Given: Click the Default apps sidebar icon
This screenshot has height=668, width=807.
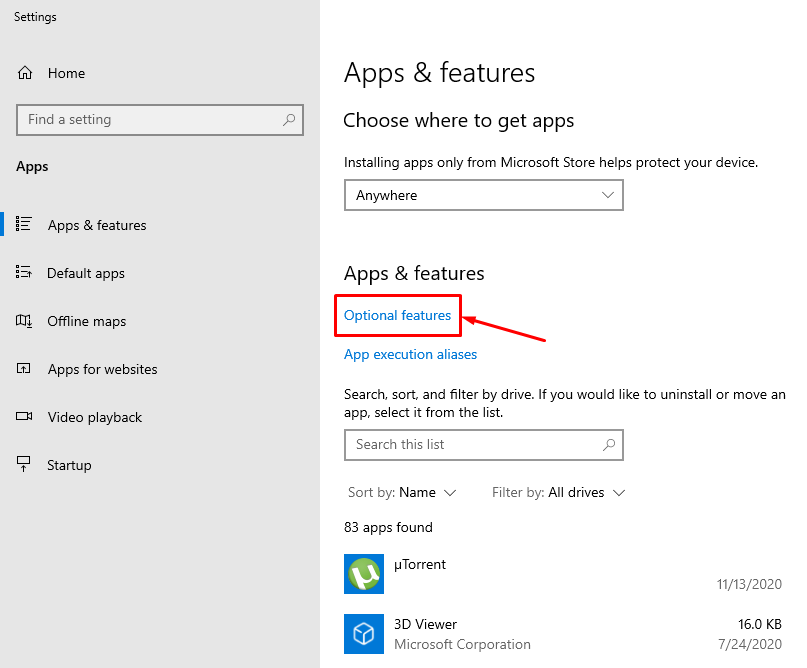Looking at the screenshot, I should [24, 272].
